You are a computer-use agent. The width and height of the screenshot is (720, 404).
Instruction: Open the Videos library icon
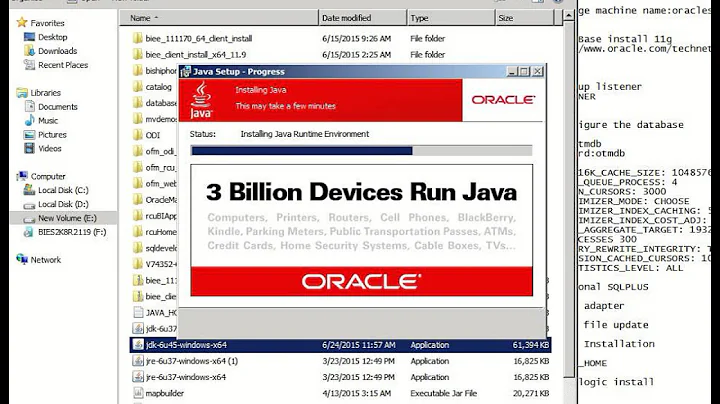click(x=29, y=148)
